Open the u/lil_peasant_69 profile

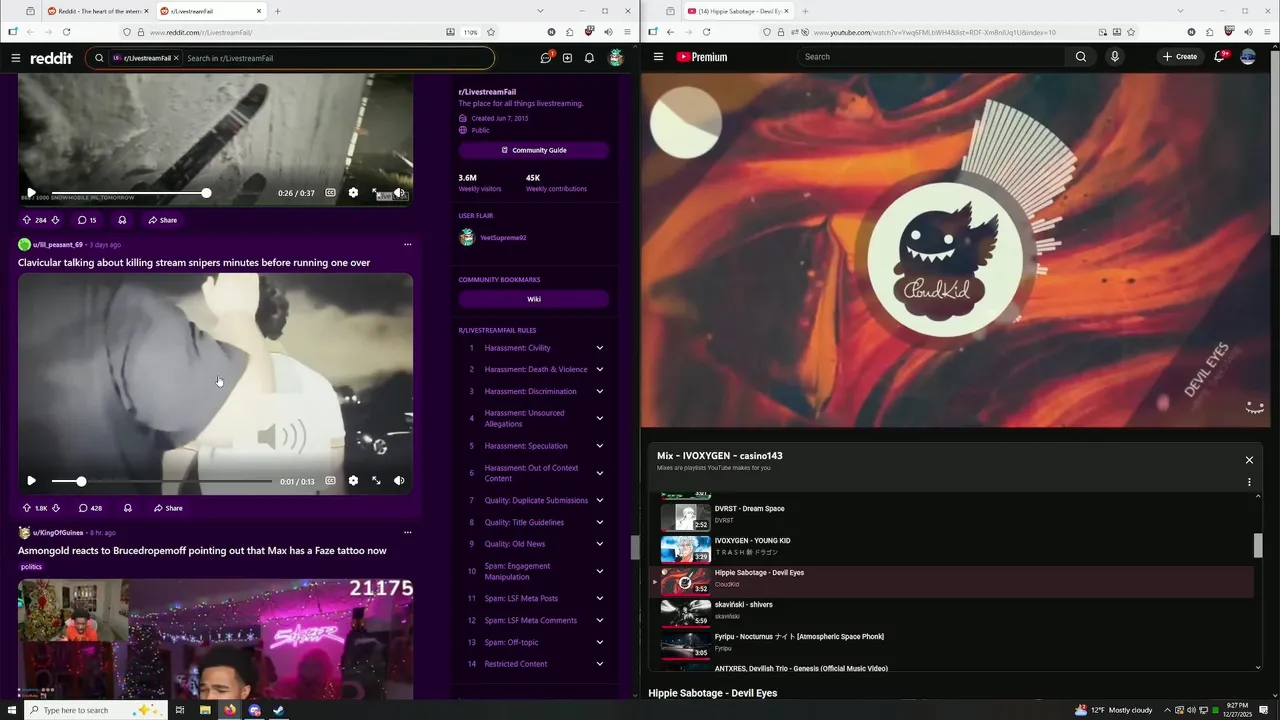click(58, 245)
